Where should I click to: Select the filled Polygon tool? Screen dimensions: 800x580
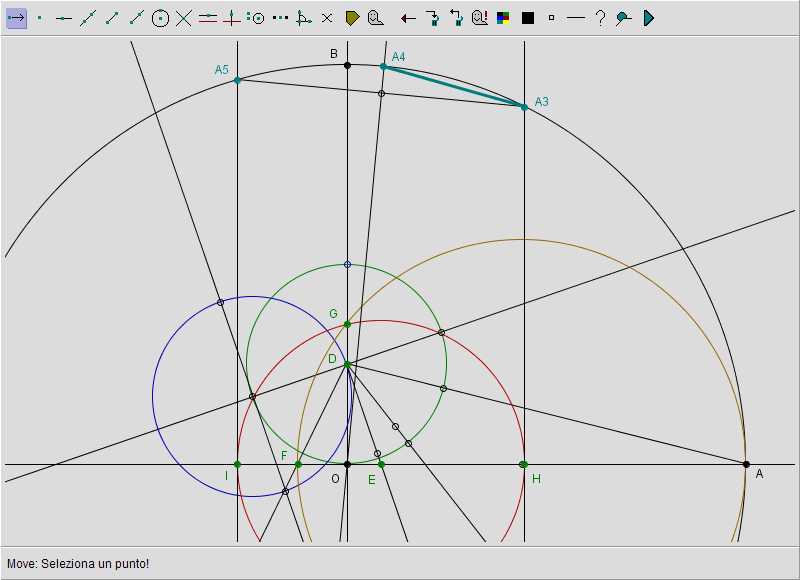(353, 18)
